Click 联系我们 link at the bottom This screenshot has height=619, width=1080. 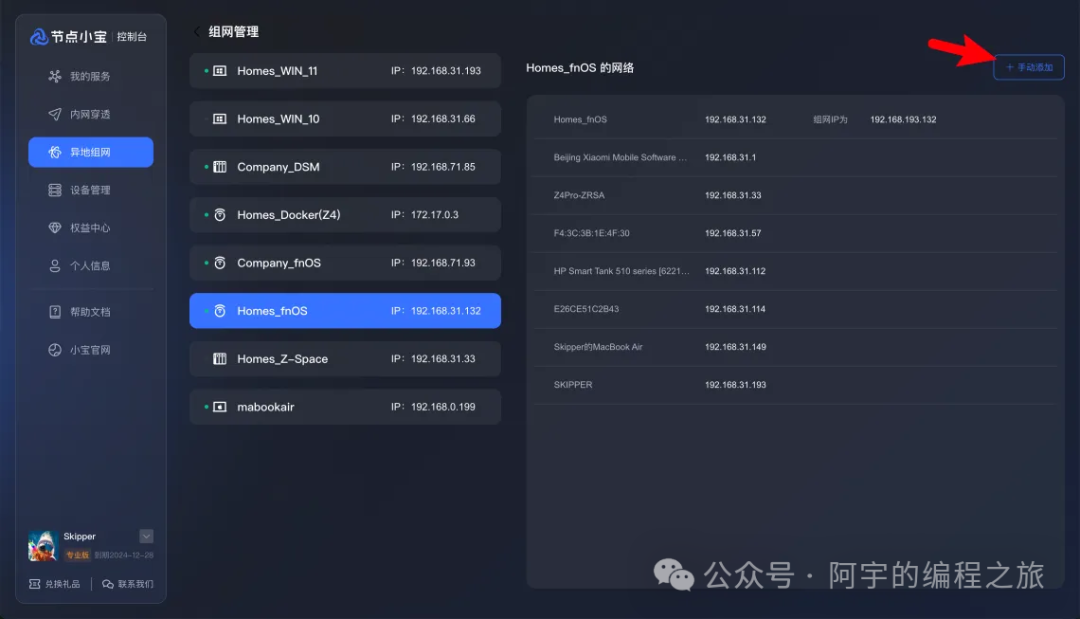pos(128,584)
